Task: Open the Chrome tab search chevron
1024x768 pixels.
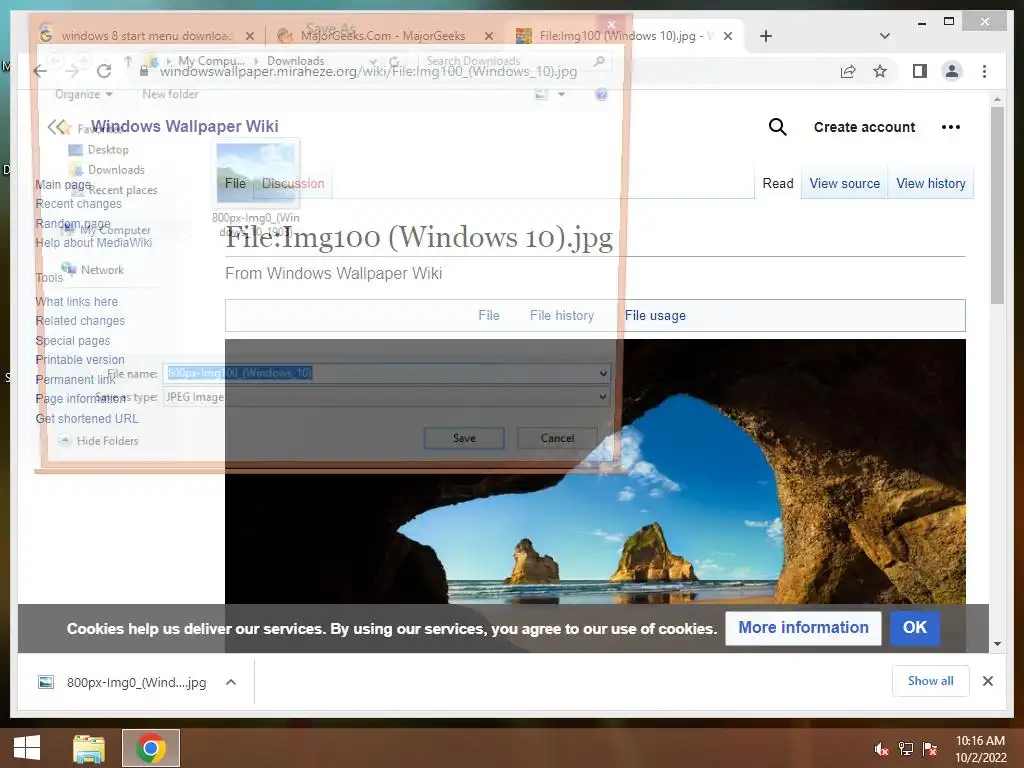Action: click(x=884, y=36)
